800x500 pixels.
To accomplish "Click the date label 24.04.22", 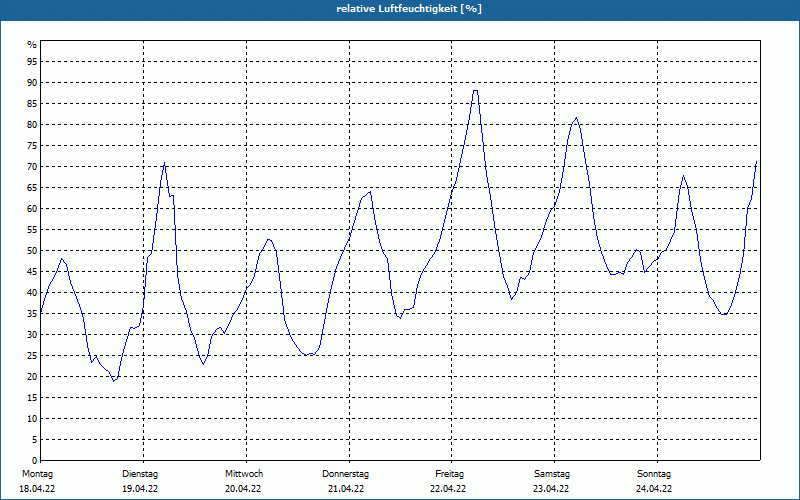I will pos(654,489).
